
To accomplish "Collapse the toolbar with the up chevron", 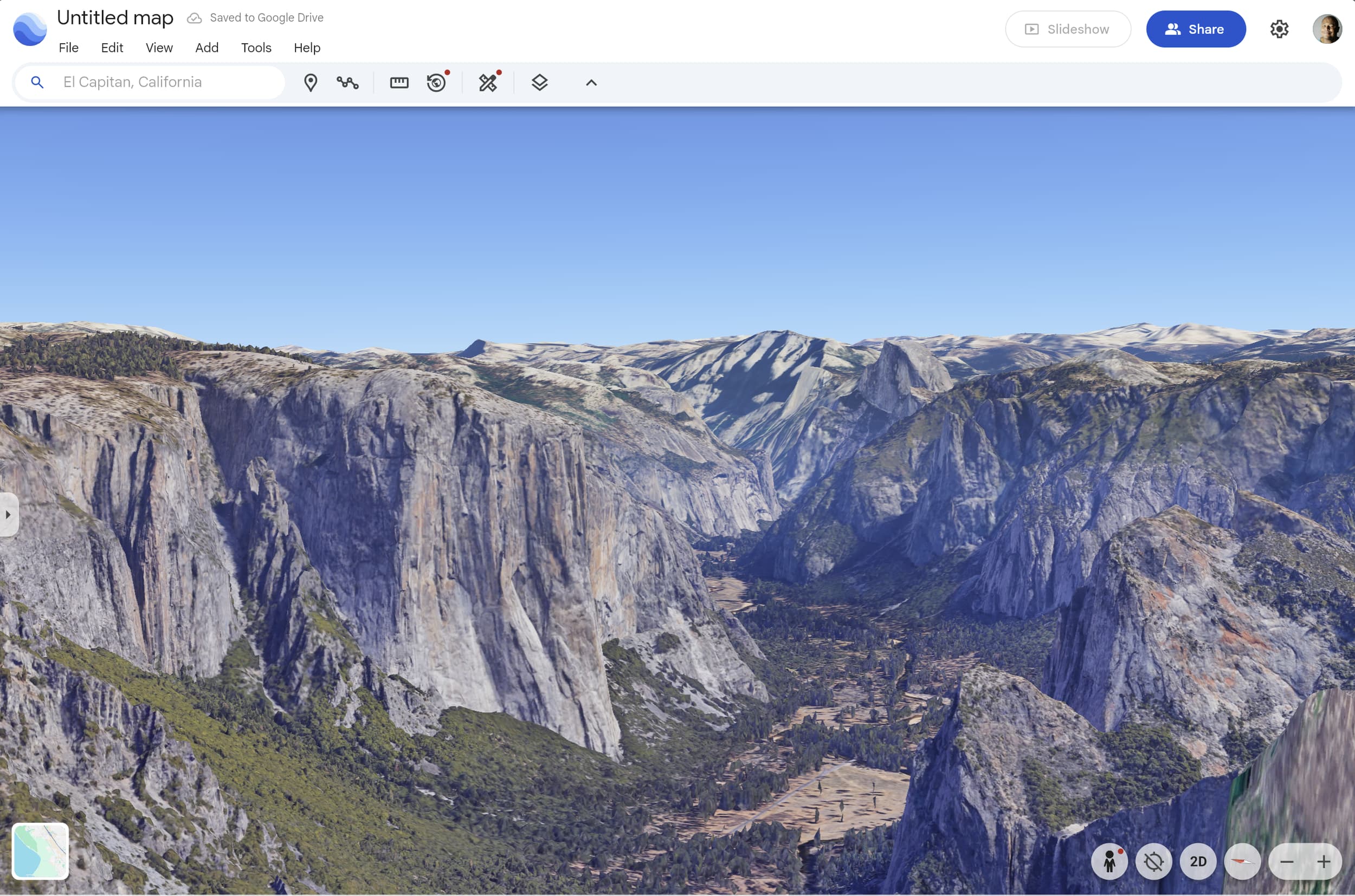I will 591,83.
